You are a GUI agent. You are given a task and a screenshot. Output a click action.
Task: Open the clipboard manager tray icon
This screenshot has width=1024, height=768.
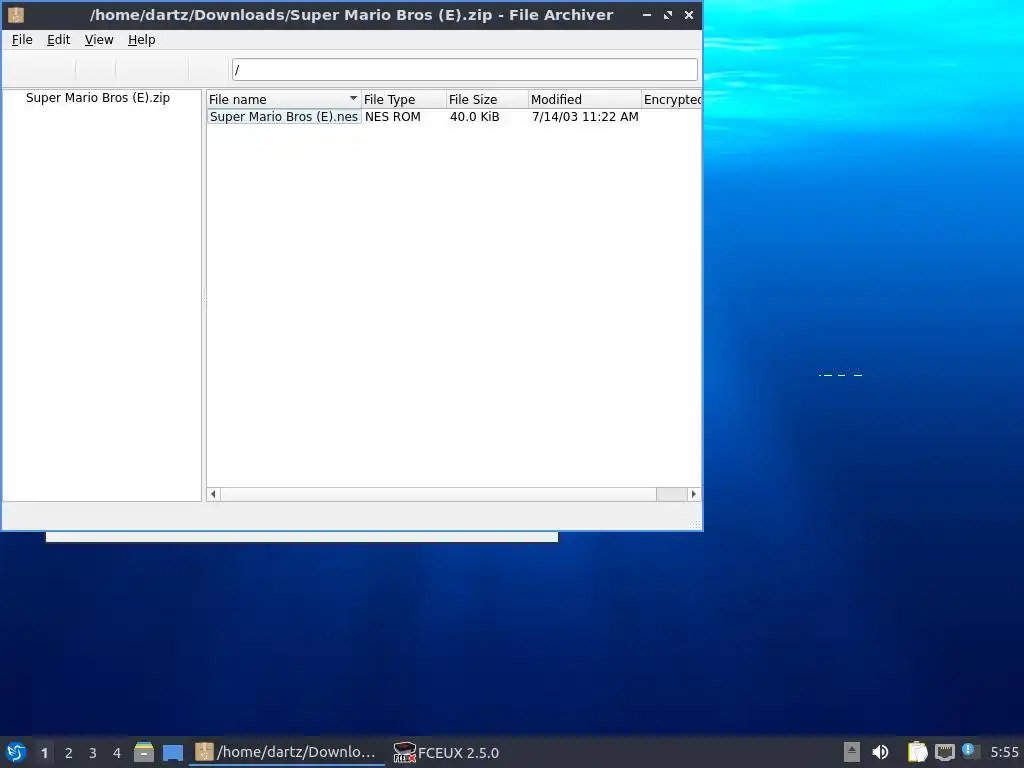click(918, 752)
